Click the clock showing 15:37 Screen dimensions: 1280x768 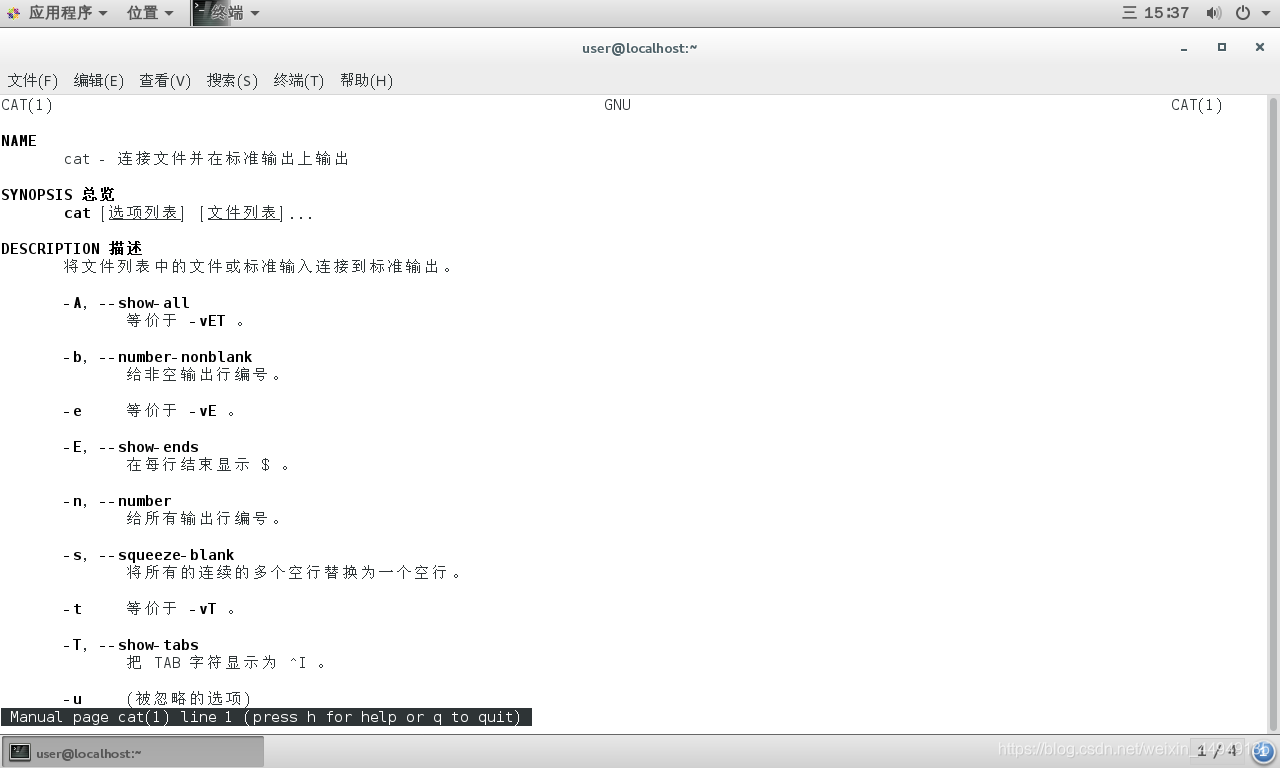1166,13
